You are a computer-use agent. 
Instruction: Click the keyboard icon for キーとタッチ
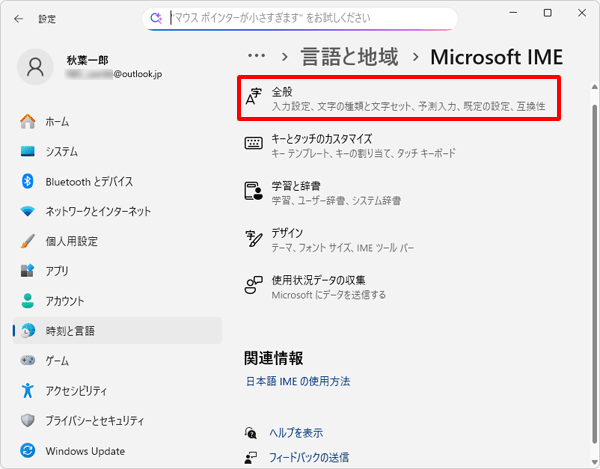[x=253, y=143]
